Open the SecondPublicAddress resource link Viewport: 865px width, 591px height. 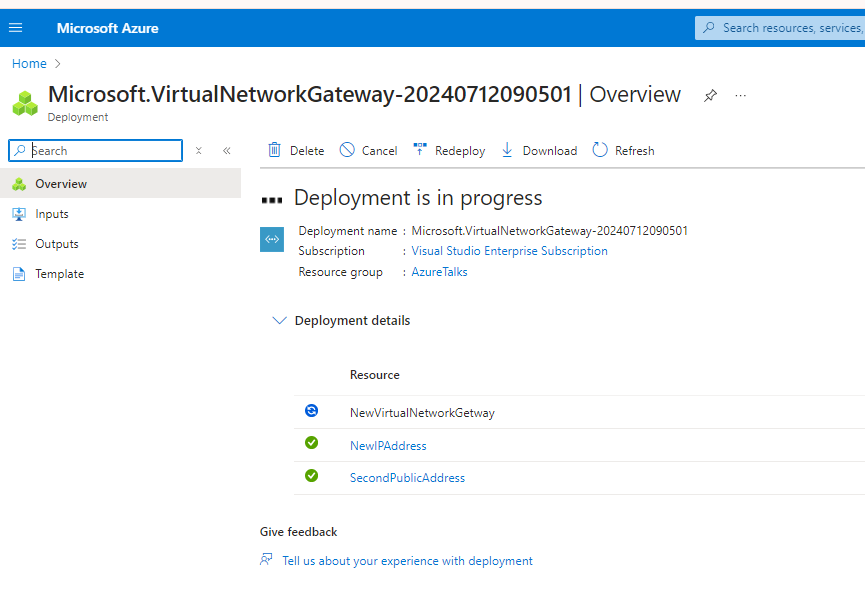407,477
